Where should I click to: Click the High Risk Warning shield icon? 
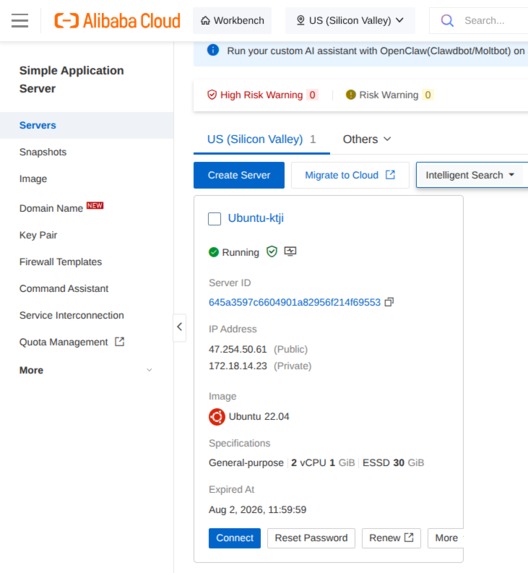tap(212, 95)
